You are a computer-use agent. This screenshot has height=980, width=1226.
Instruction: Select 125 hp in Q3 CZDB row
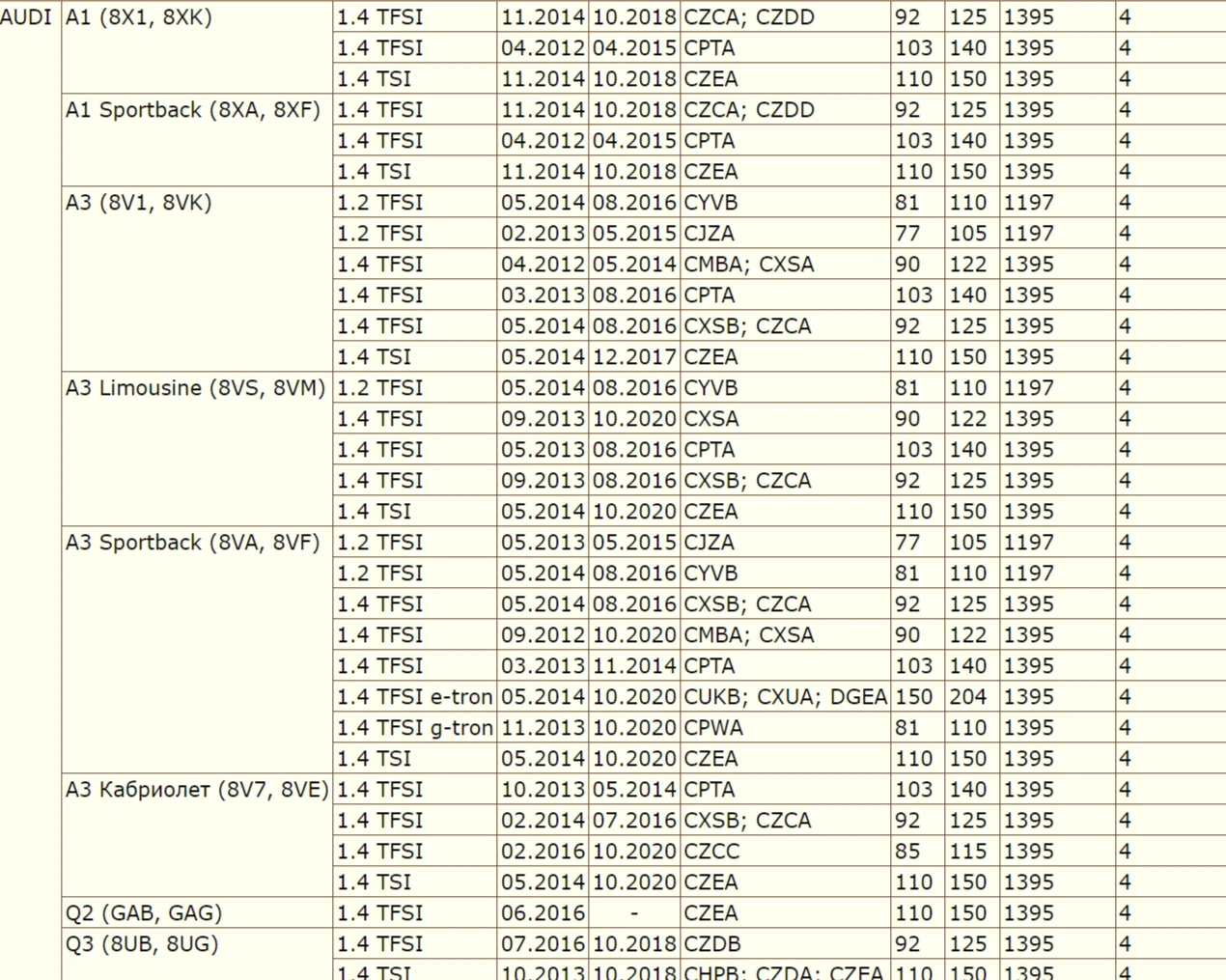coord(968,944)
